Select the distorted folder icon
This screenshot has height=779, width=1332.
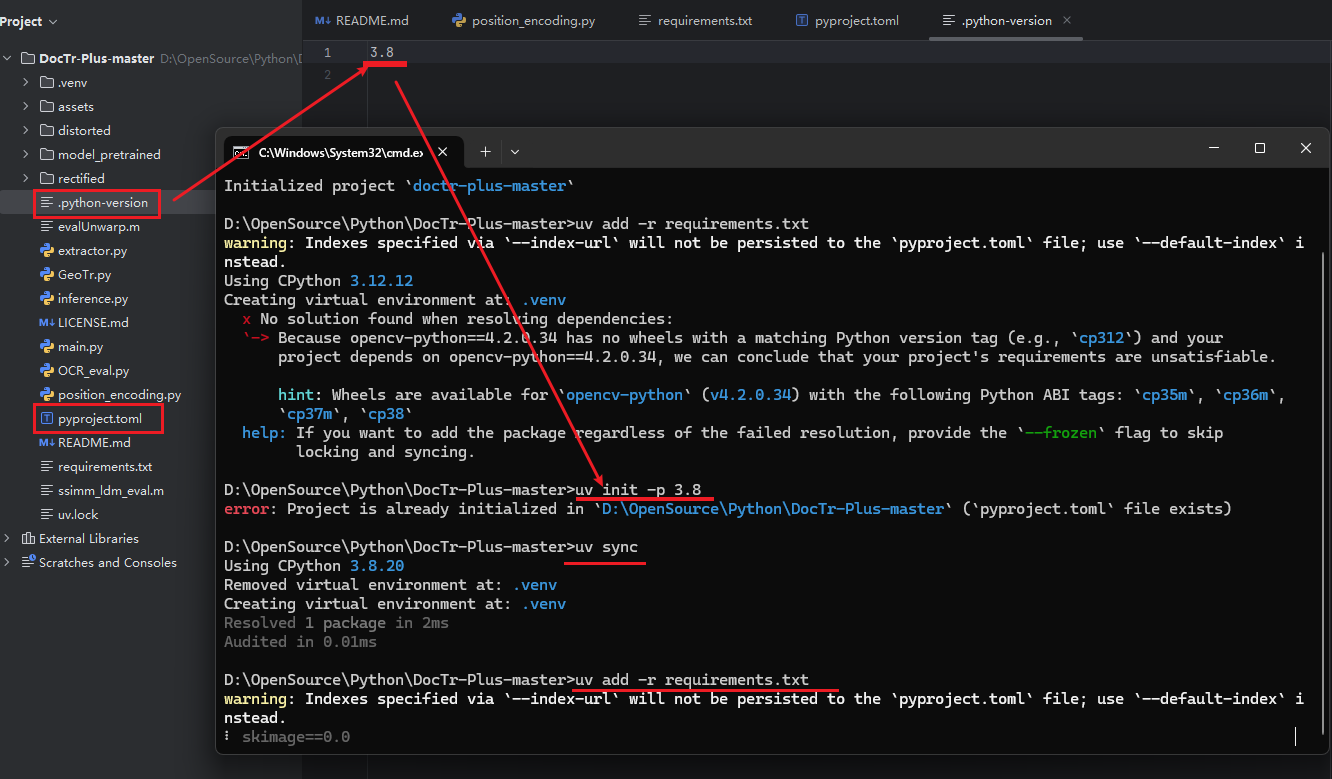[x=47, y=130]
